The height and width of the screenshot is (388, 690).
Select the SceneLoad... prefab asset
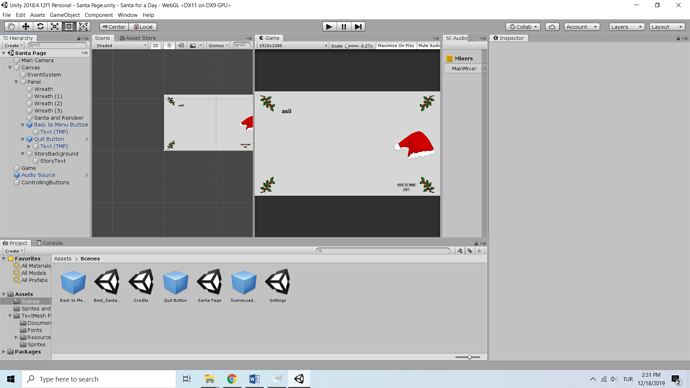(243, 286)
